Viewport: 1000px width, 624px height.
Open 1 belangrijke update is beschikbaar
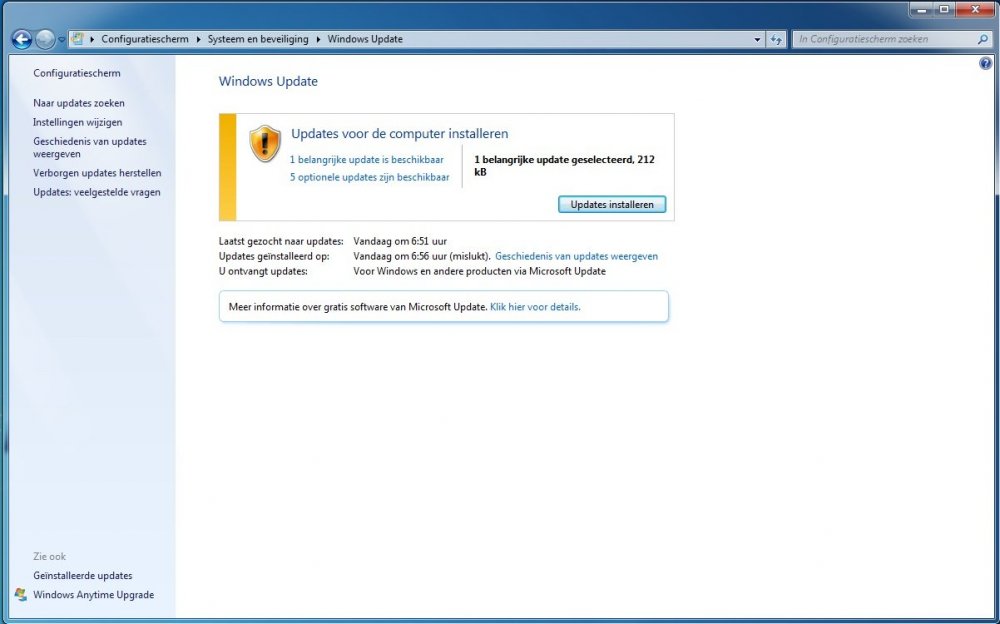click(367, 160)
